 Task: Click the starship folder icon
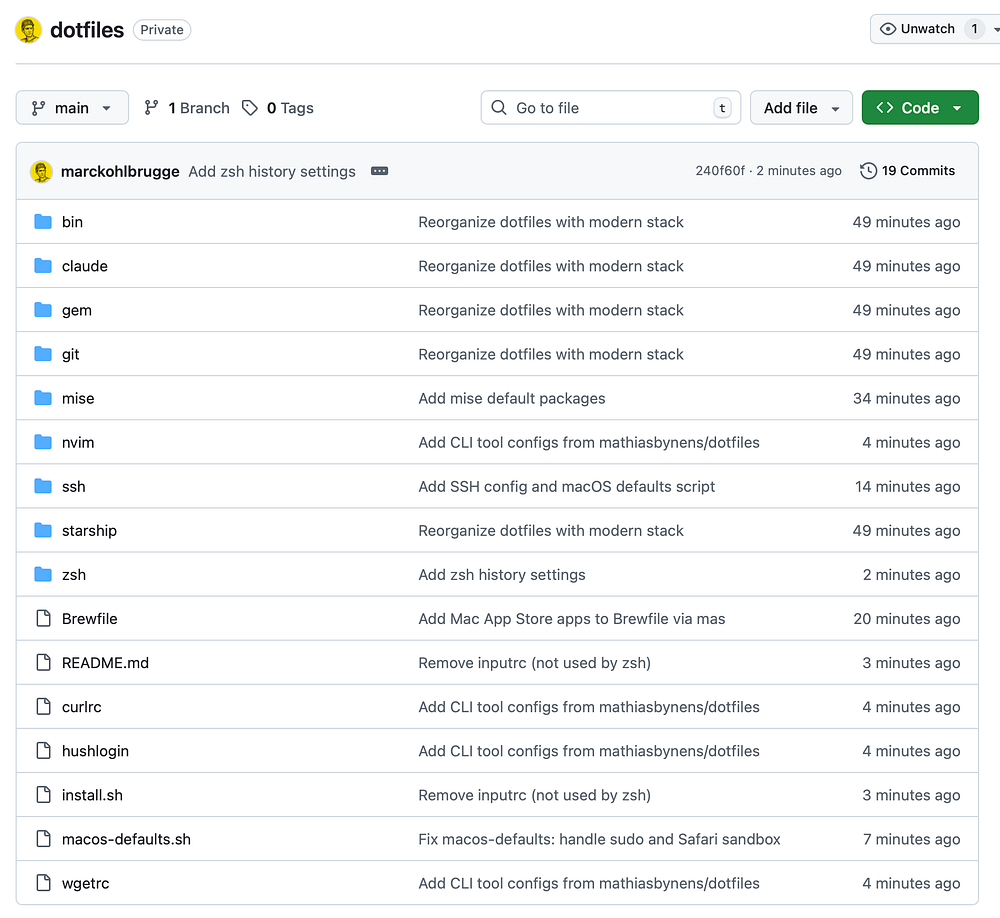43,531
